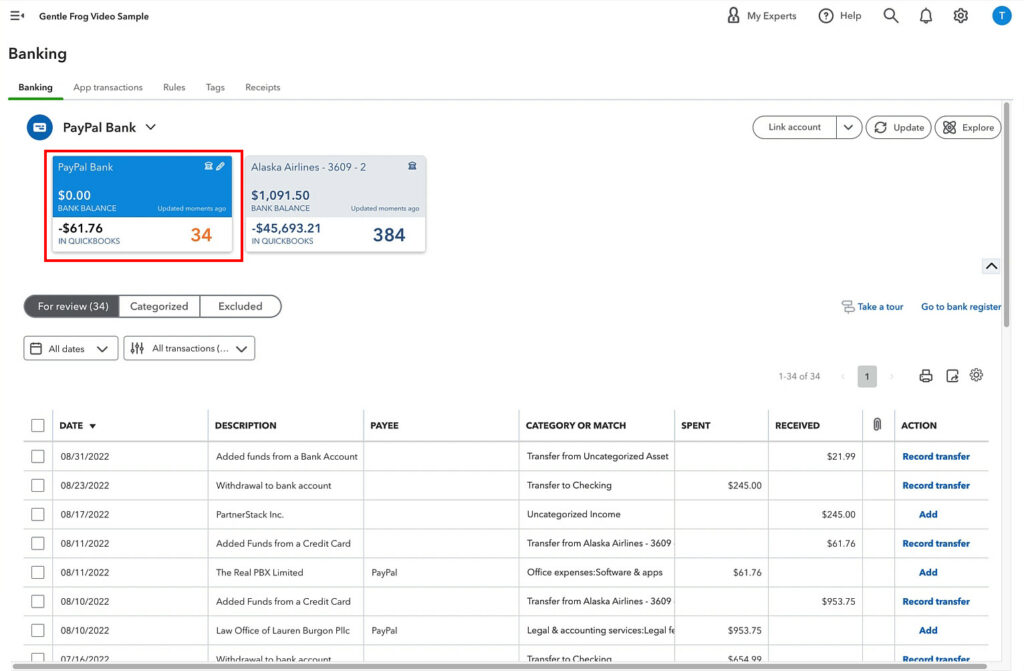Edit the PayPal Bank account via the pencil icon
This screenshot has width=1024, height=671.
221,166
